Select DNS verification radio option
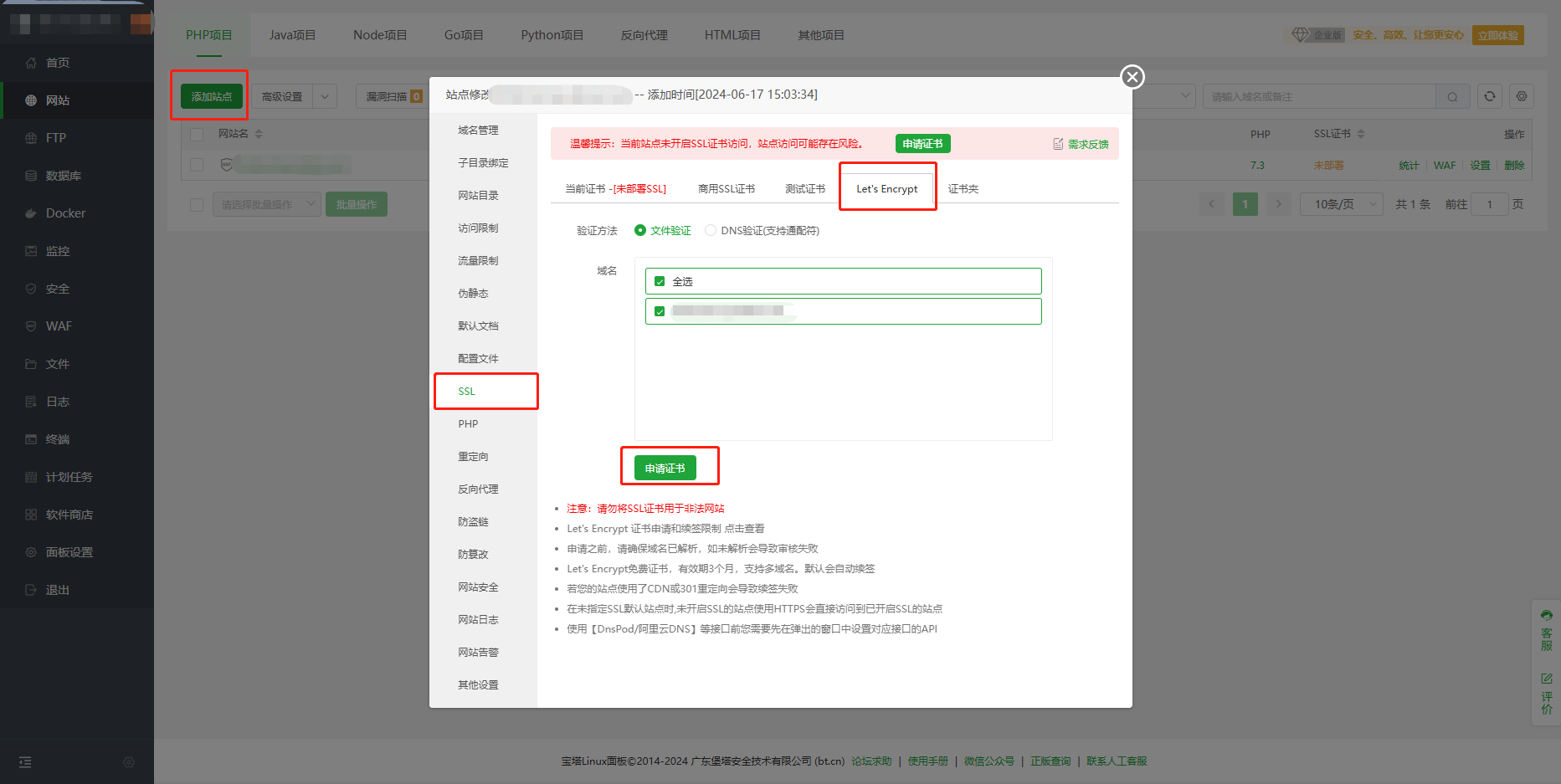The height and width of the screenshot is (784, 1561). point(711,231)
